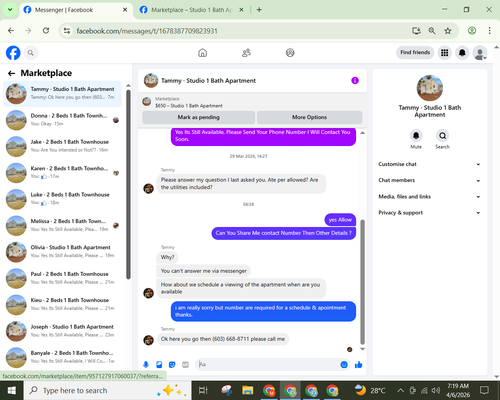
Task: Open Karen - 2 Beds 1 Bath conversation
Action: 62,173
